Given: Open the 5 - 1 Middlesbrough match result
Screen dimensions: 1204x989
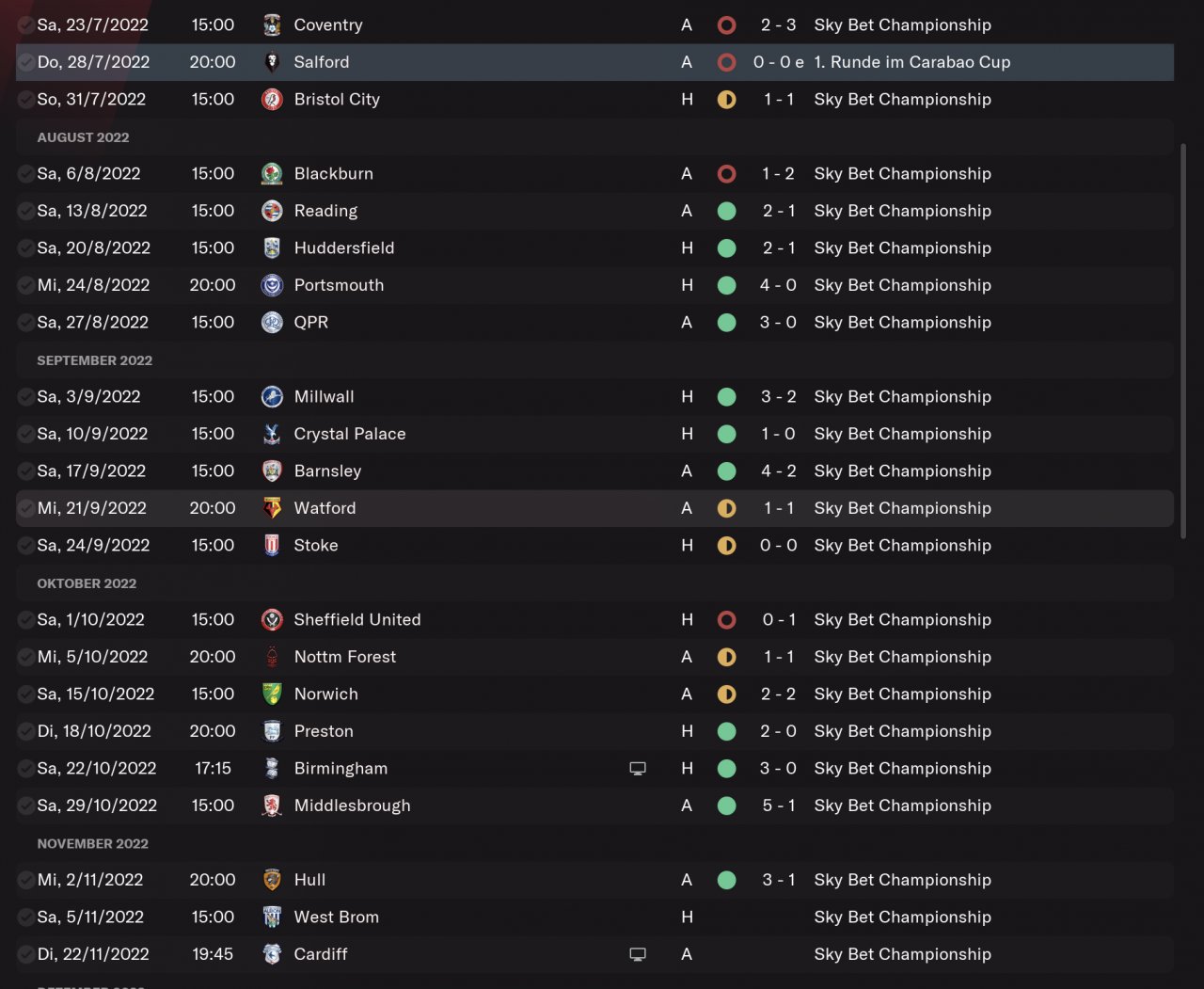Looking at the screenshot, I should coord(778,806).
